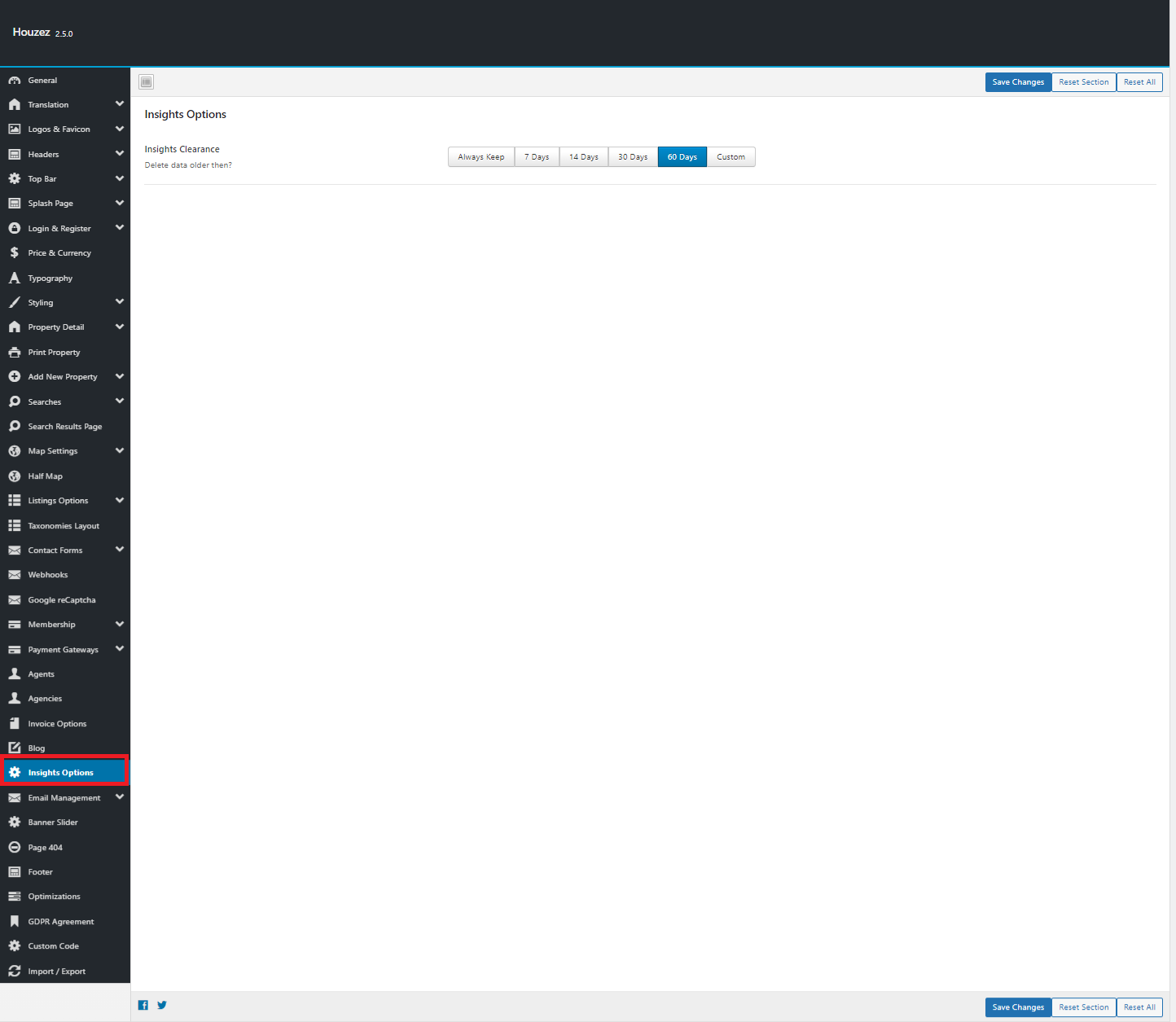The image size is (1176, 1022).
Task: Expand the Searches section chevron
Action: [120, 401]
